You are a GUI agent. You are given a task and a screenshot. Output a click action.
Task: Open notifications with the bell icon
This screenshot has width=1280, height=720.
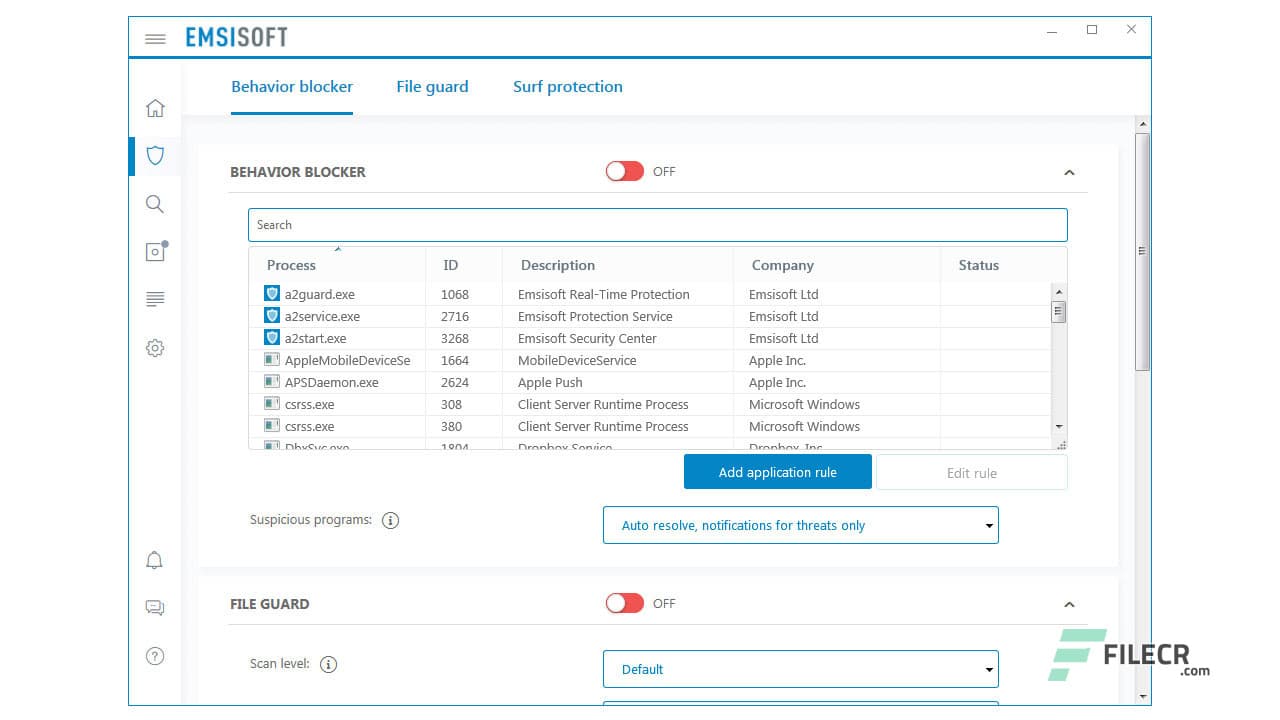click(x=155, y=560)
